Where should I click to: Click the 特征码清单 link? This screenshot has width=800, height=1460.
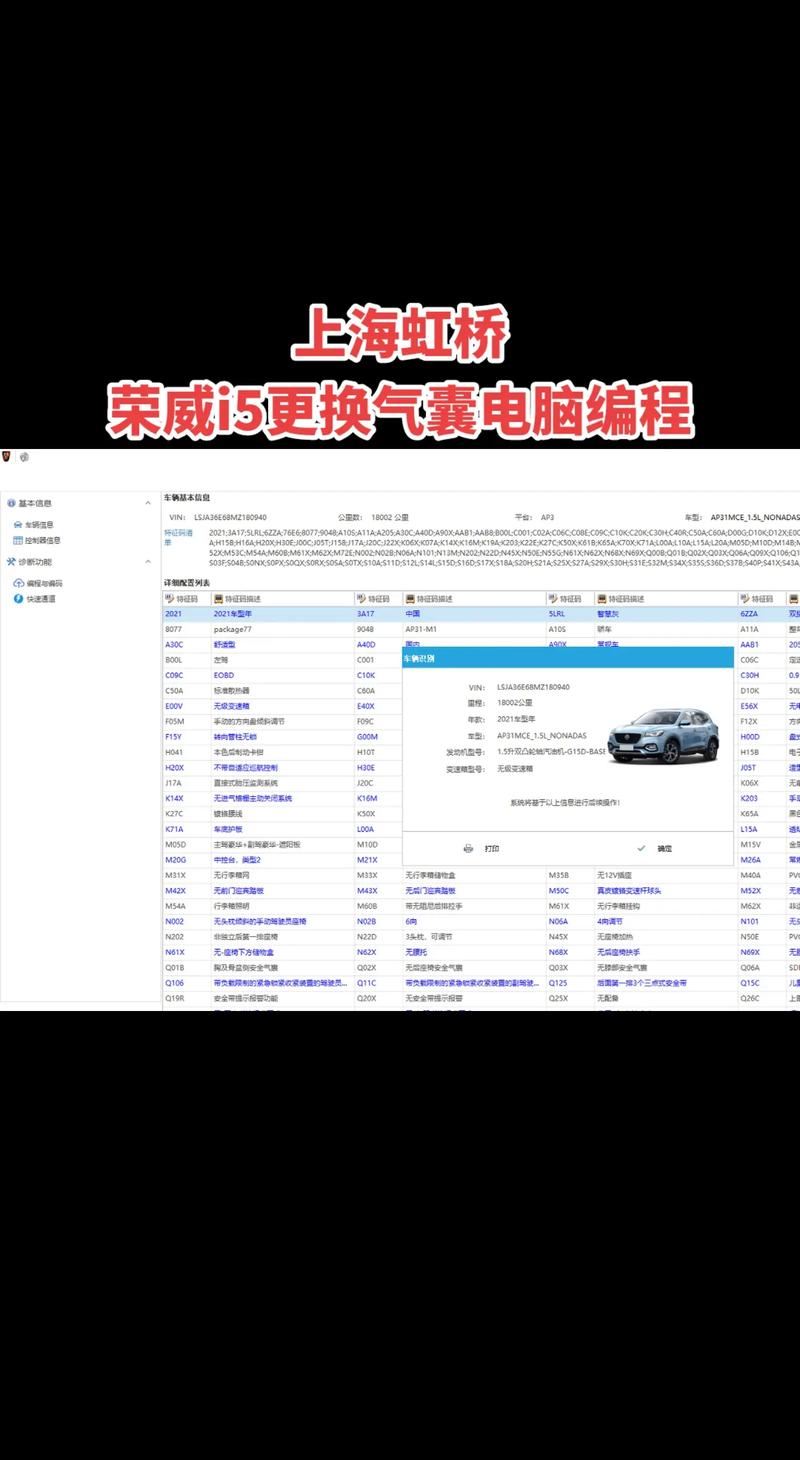click(178, 537)
